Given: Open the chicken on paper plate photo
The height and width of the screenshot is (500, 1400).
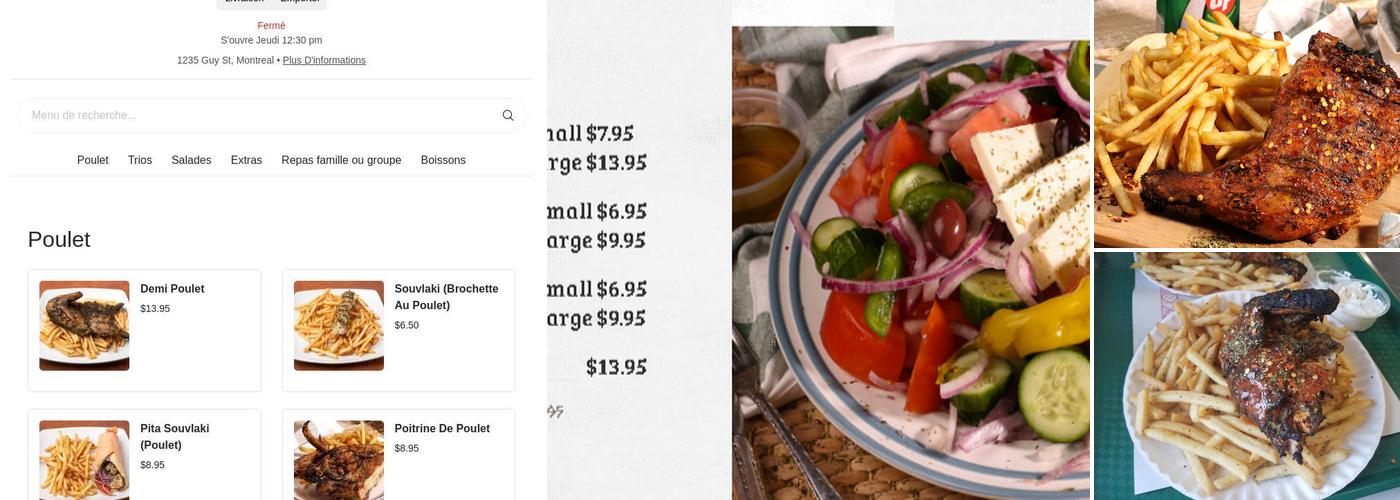Looking at the screenshot, I should click(x=1247, y=376).
